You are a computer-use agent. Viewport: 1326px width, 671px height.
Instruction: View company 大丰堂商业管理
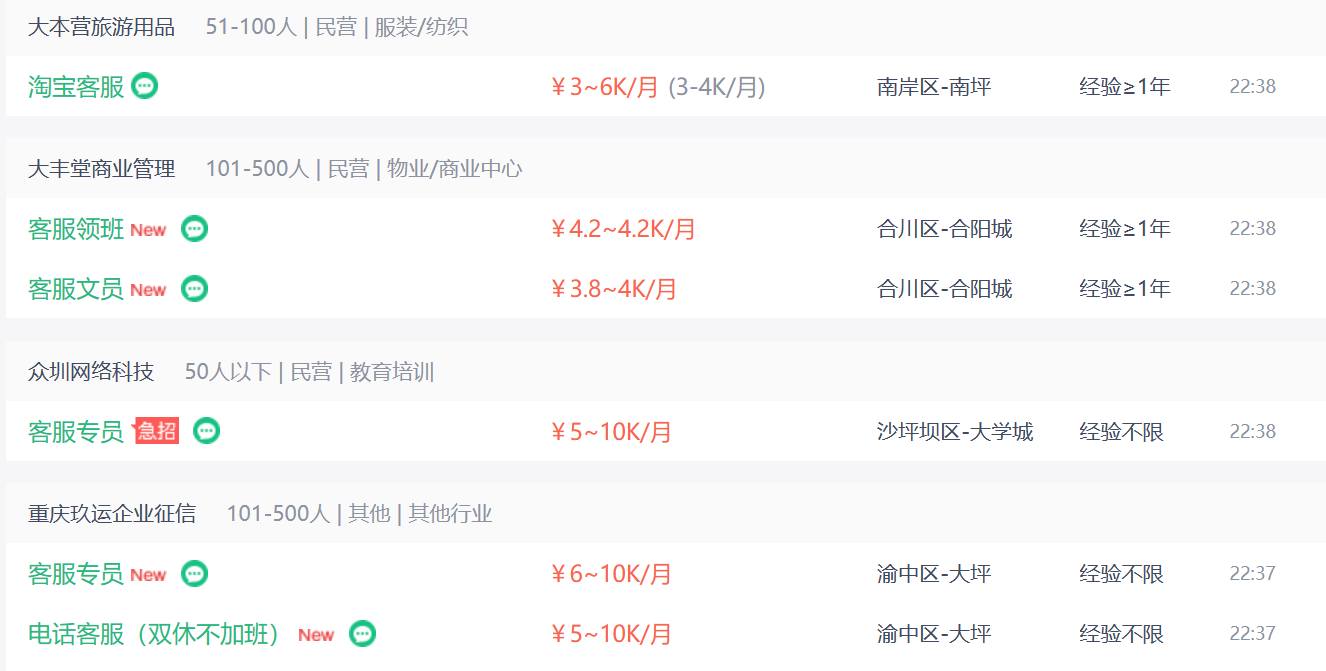(x=101, y=169)
